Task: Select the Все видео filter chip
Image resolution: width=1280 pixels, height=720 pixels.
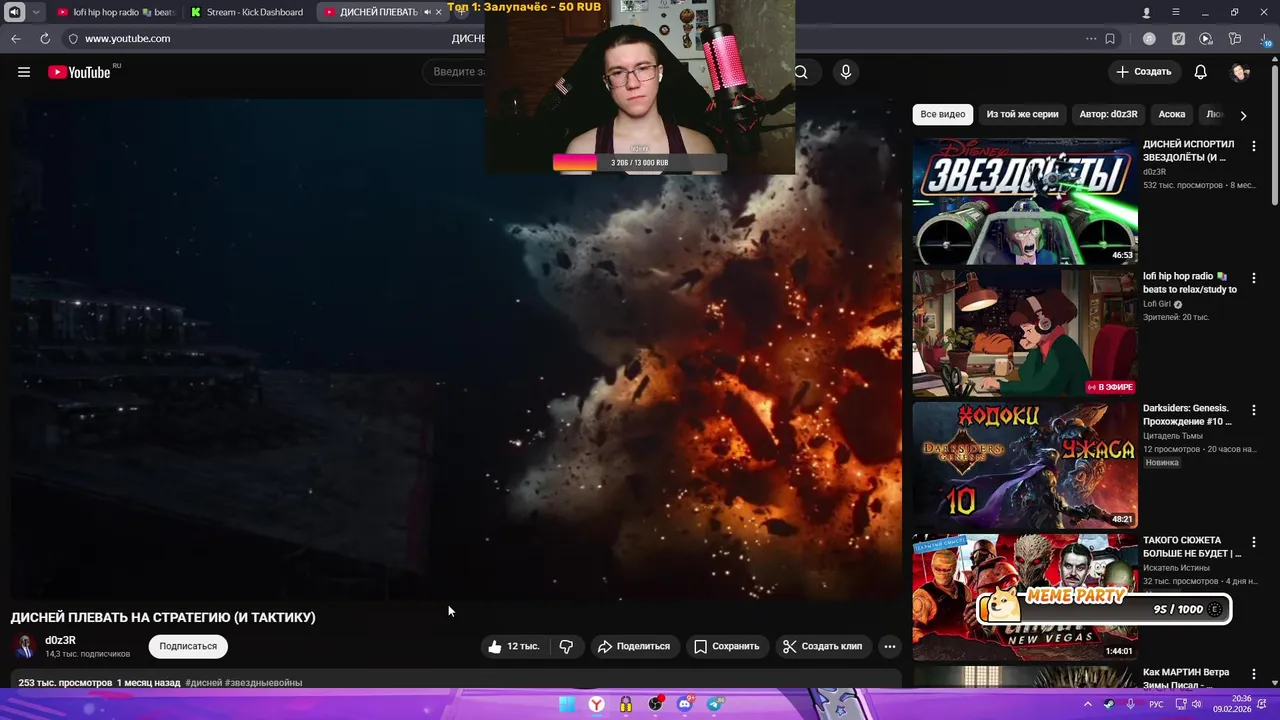Action: (943, 114)
